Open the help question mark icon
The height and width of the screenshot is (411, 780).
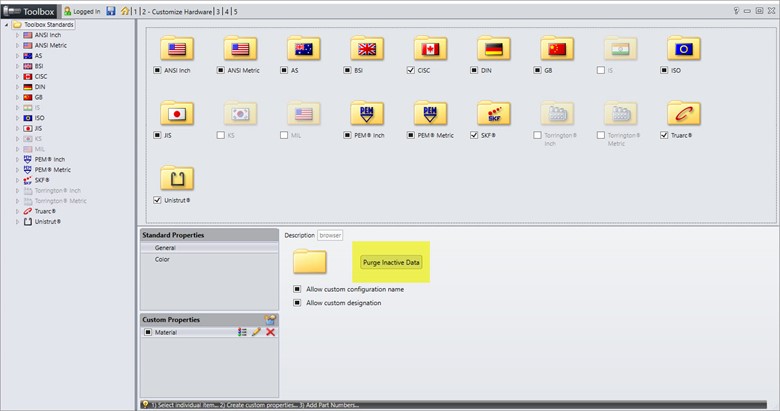[736, 11]
